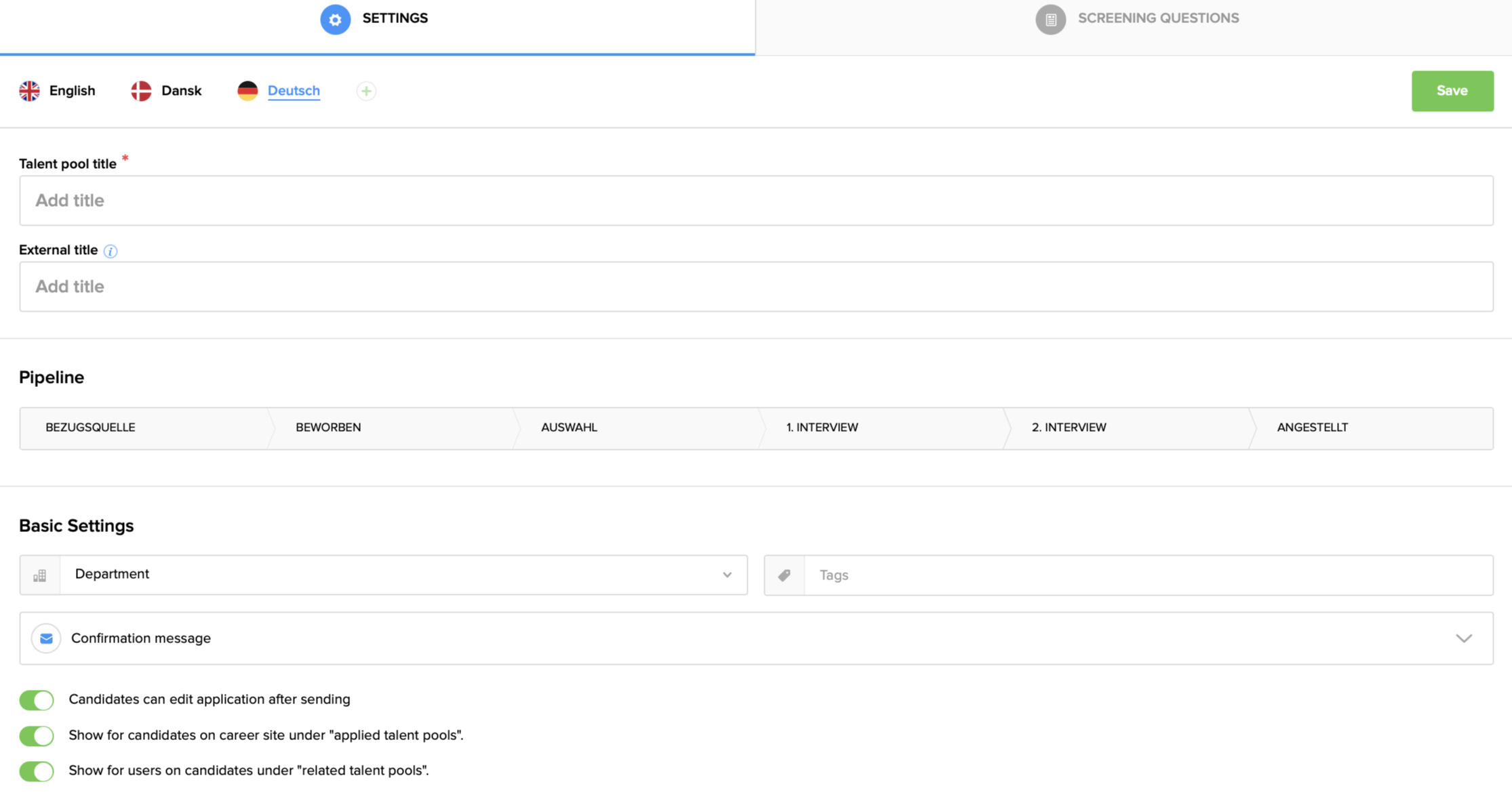1512x801 pixels.
Task: Open the Deutsch language link
Action: [x=294, y=90]
